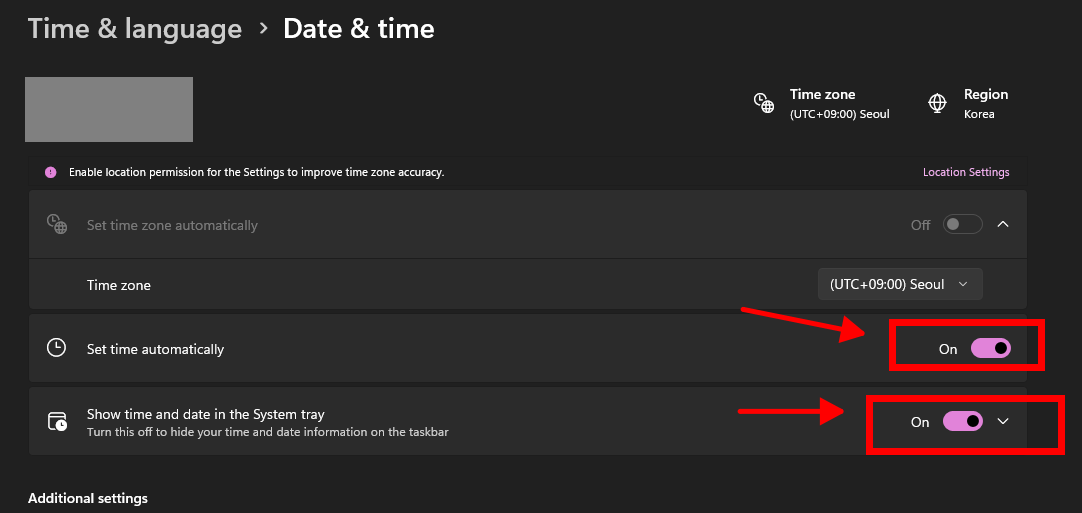Click the System tray calendar-clock icon
Viewport: 1082px width, 513px height.
click(57, 421)
